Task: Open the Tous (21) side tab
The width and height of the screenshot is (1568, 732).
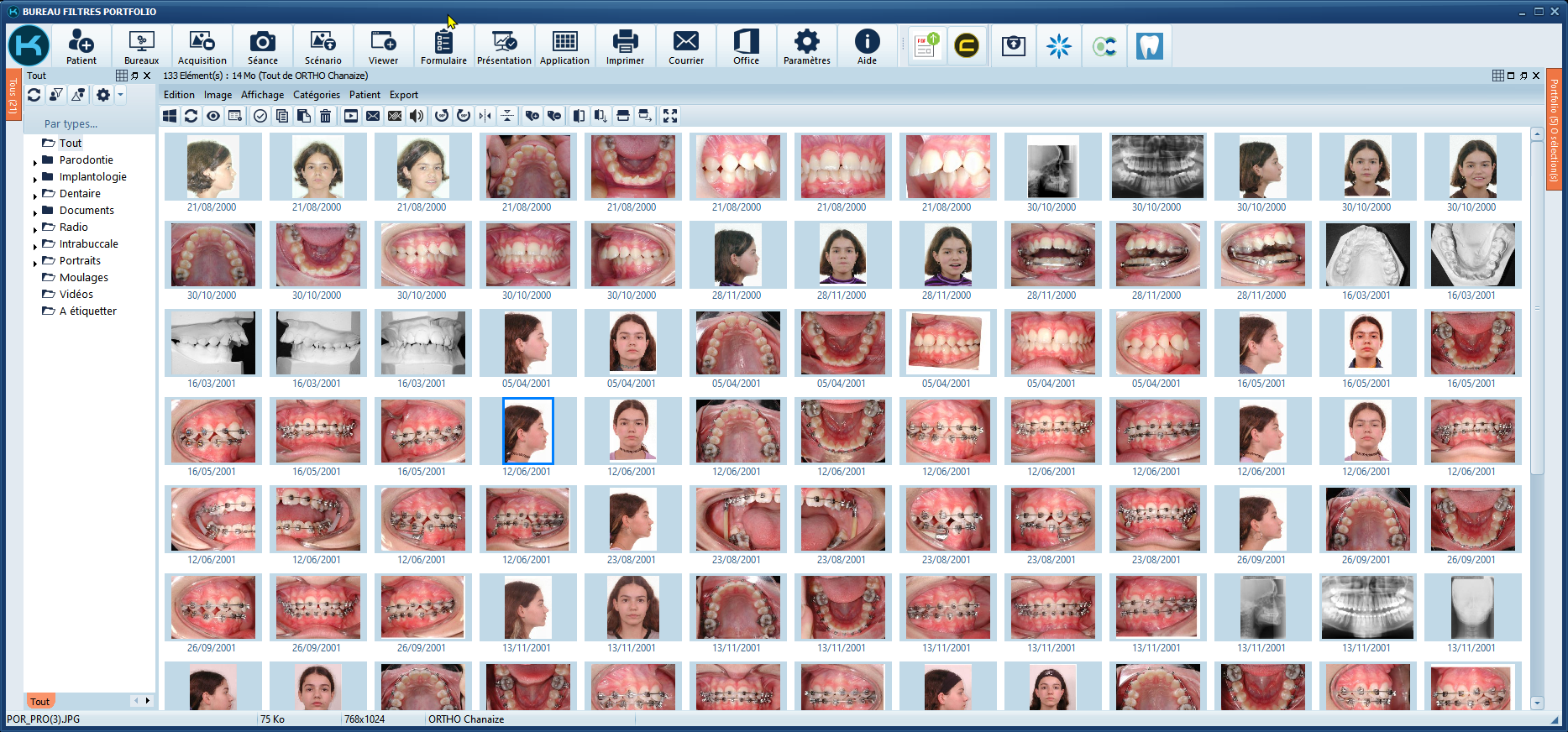Action: click(x=13, y=96)
